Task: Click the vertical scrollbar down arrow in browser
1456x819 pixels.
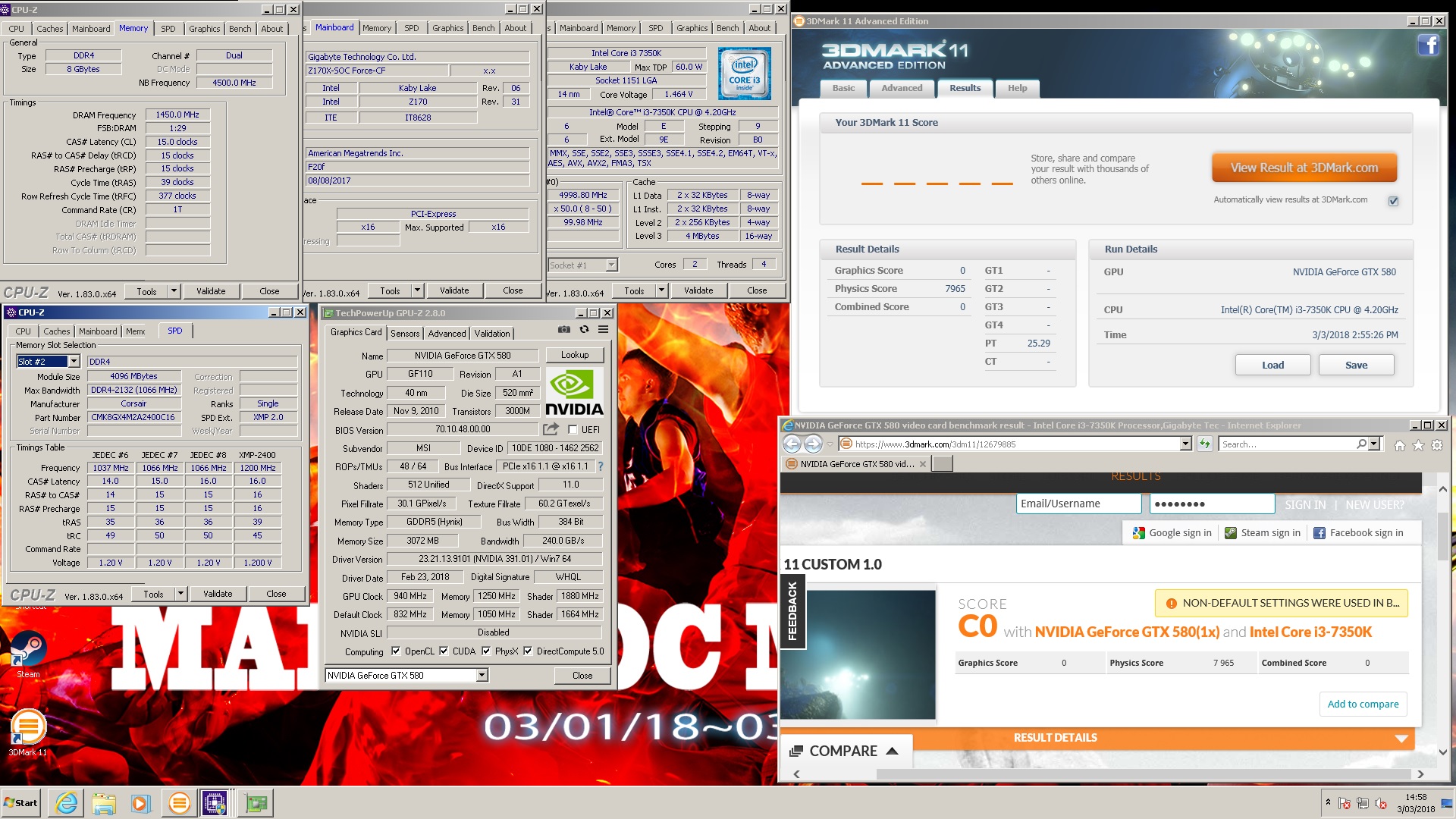Action: pyautogui.click(x=1442, y=752)
